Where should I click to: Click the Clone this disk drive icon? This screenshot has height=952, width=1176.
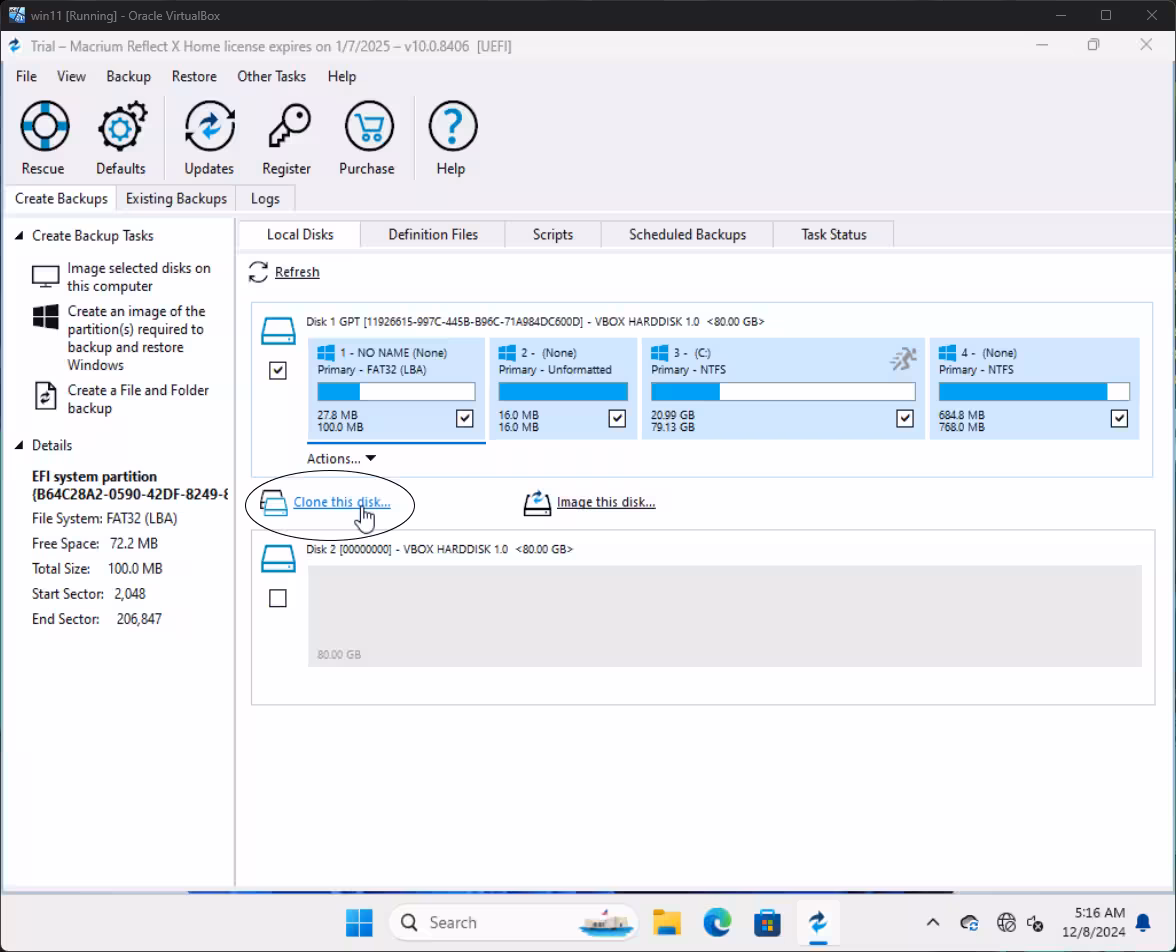point(273,502)
